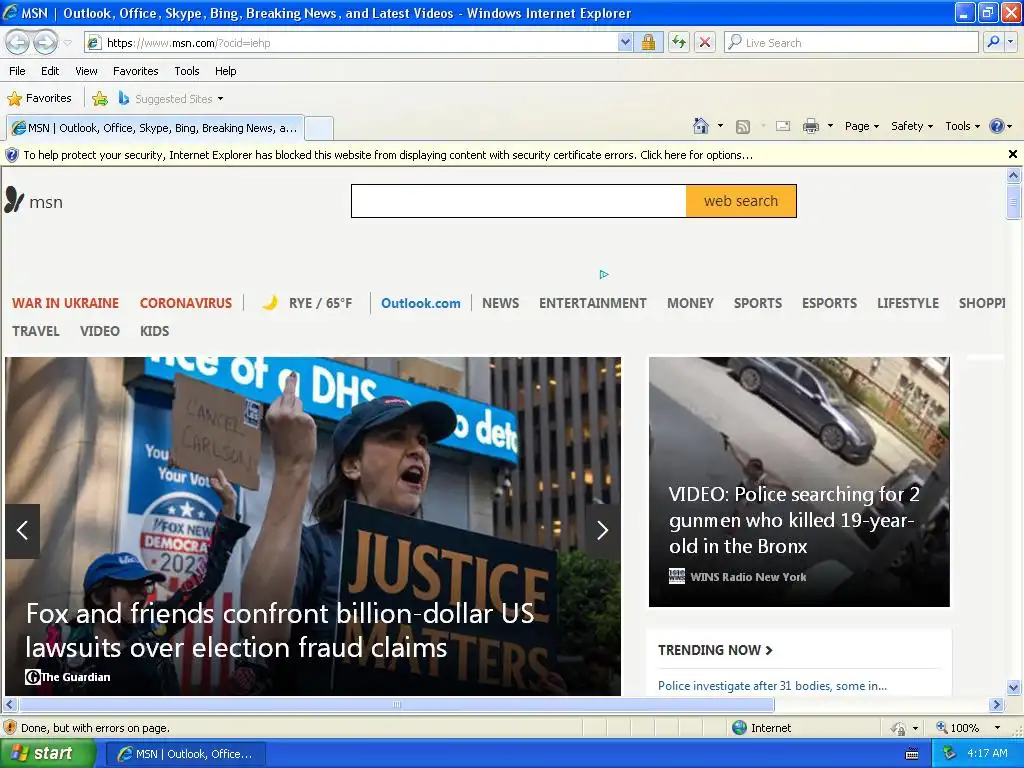Click the browser Forward arrow button
Viewport: 1024px width, 768px height.
pyautogui.click(x=45, y=43)
